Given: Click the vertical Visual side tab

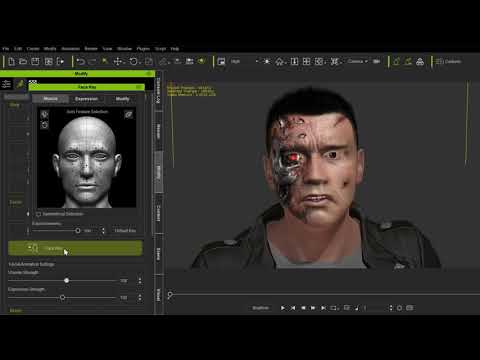Looking at the screenshot, I should pyautogui.click(x=159, y=295).
